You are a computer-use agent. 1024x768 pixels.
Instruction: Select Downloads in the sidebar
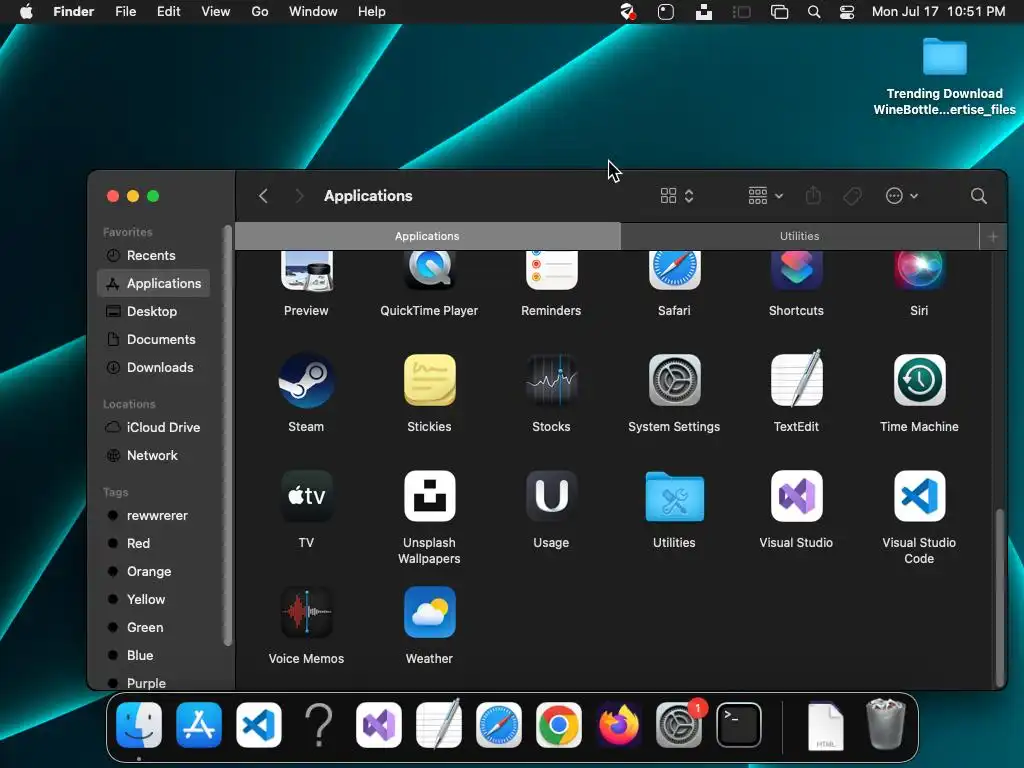(153, 368)
